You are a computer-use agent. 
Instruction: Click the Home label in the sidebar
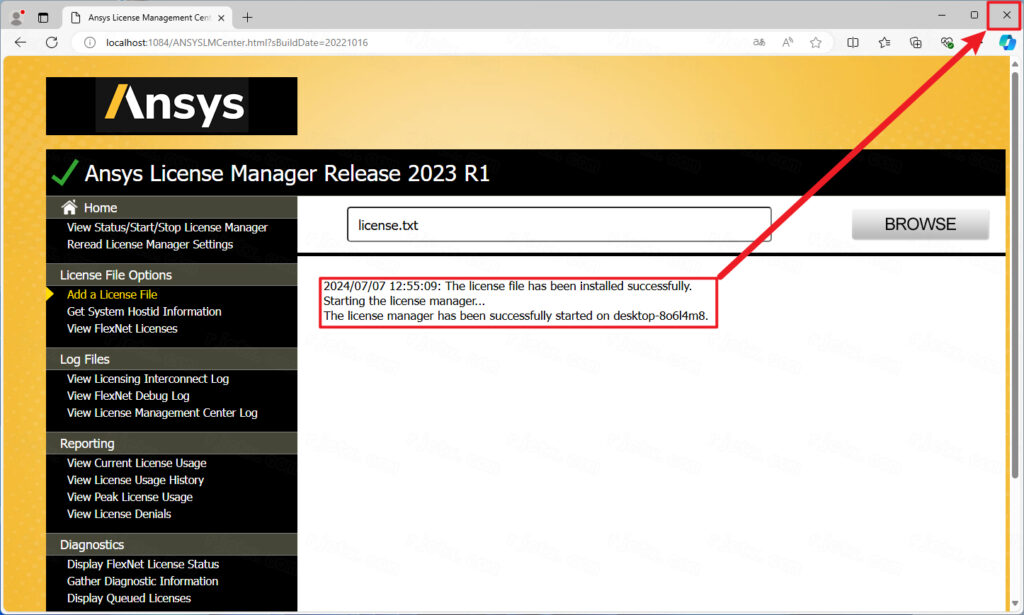[100, 208]
